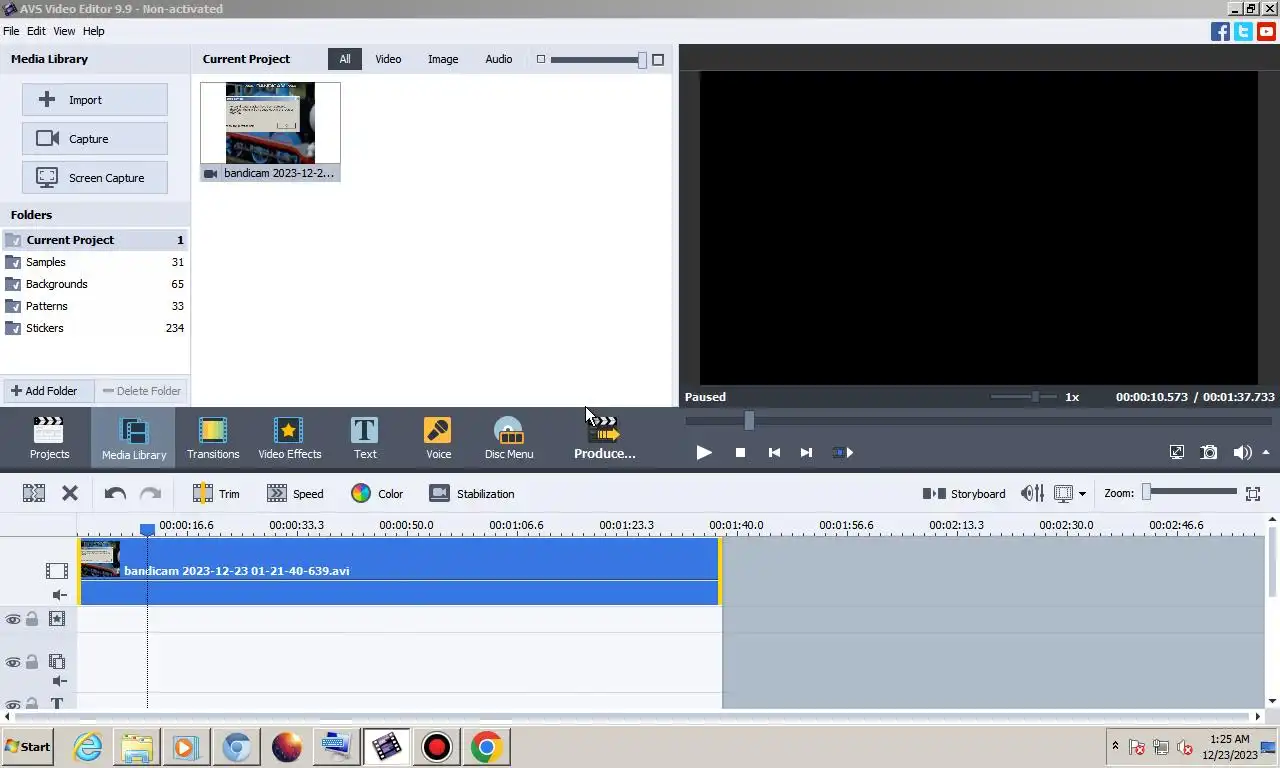This screenshot has width=1280, height=768.
Task: Click the Capture button
Action: point(95,138)
